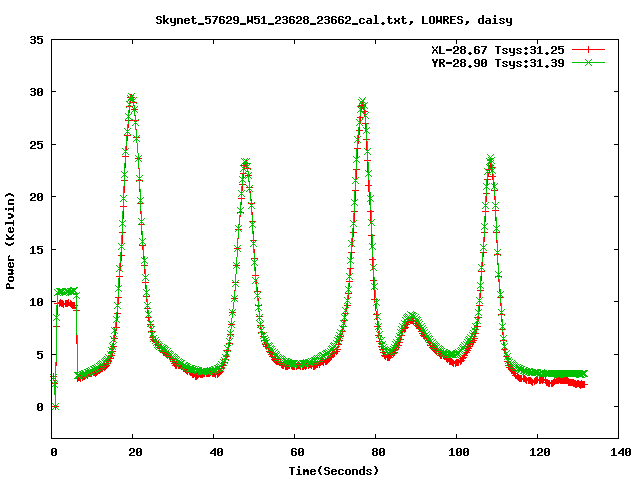Viewport: 640px width, 480px height.
Task: Click the plot title Skynet_57629_W51_23628_23662_cal.txt
Action: [333, 20]
